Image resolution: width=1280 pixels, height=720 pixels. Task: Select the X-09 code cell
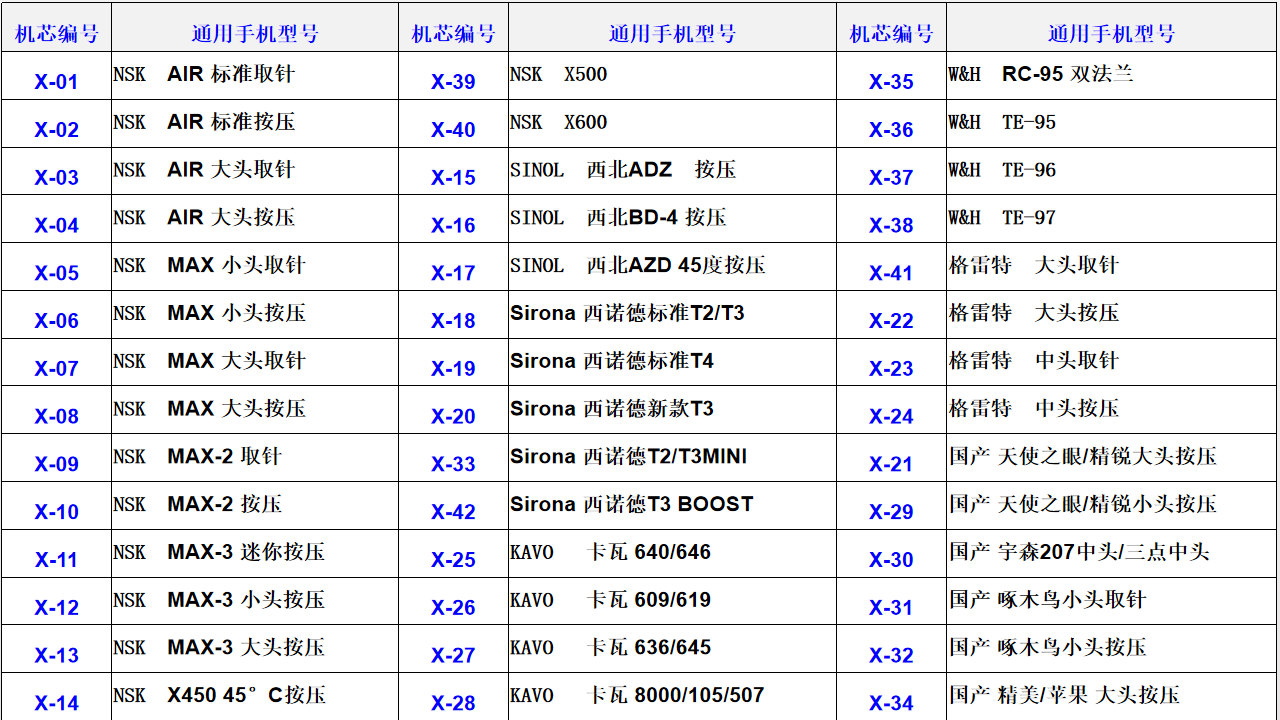(56, 458)
